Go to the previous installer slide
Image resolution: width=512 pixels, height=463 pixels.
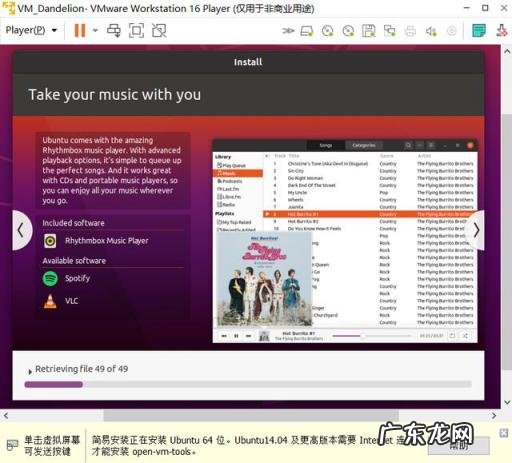21,230
